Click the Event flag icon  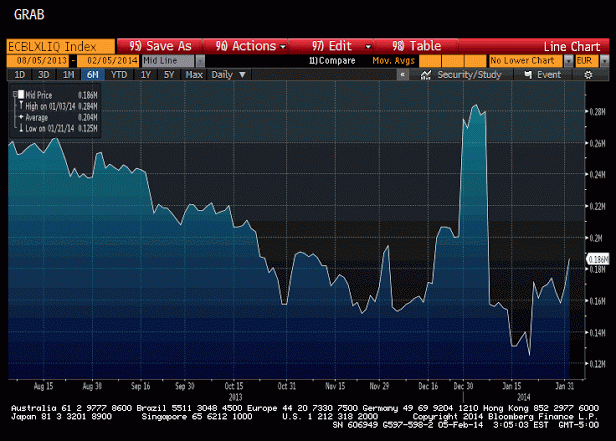click(543, 75)
